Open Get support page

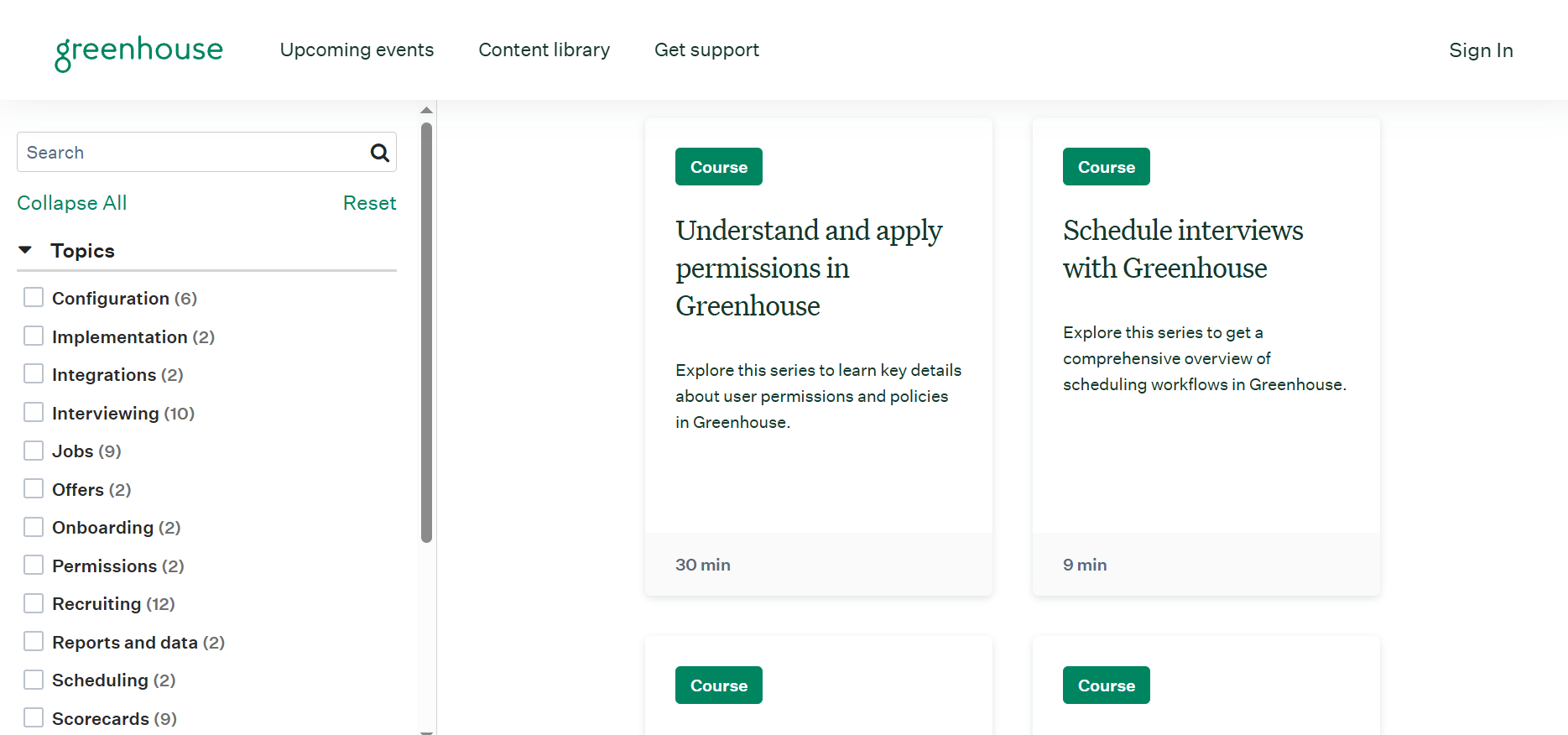point(706,50)
